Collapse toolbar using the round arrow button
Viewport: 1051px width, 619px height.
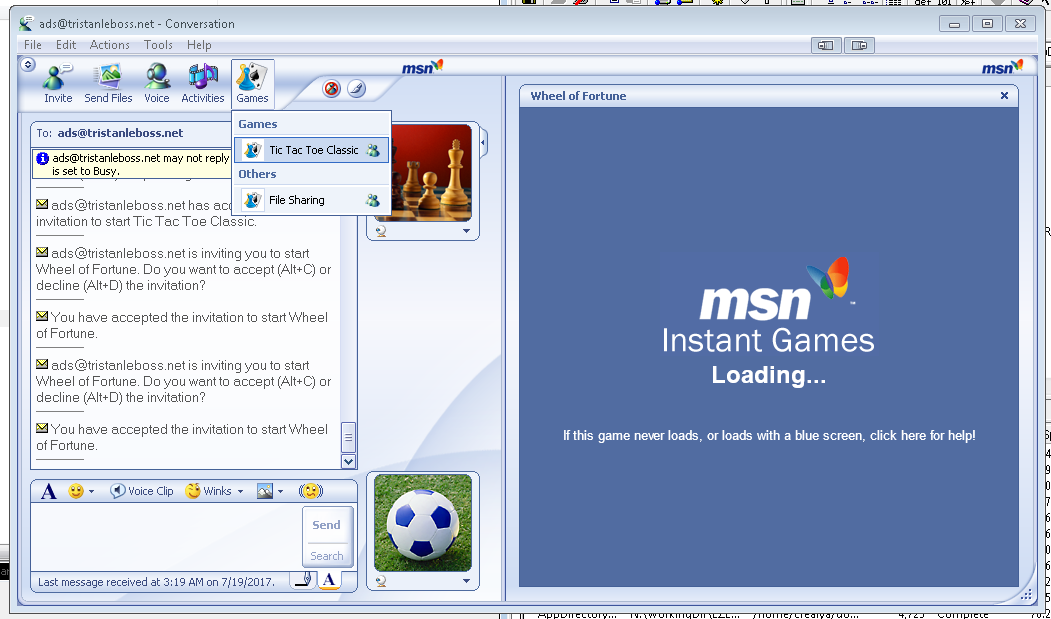coord(27,64)
